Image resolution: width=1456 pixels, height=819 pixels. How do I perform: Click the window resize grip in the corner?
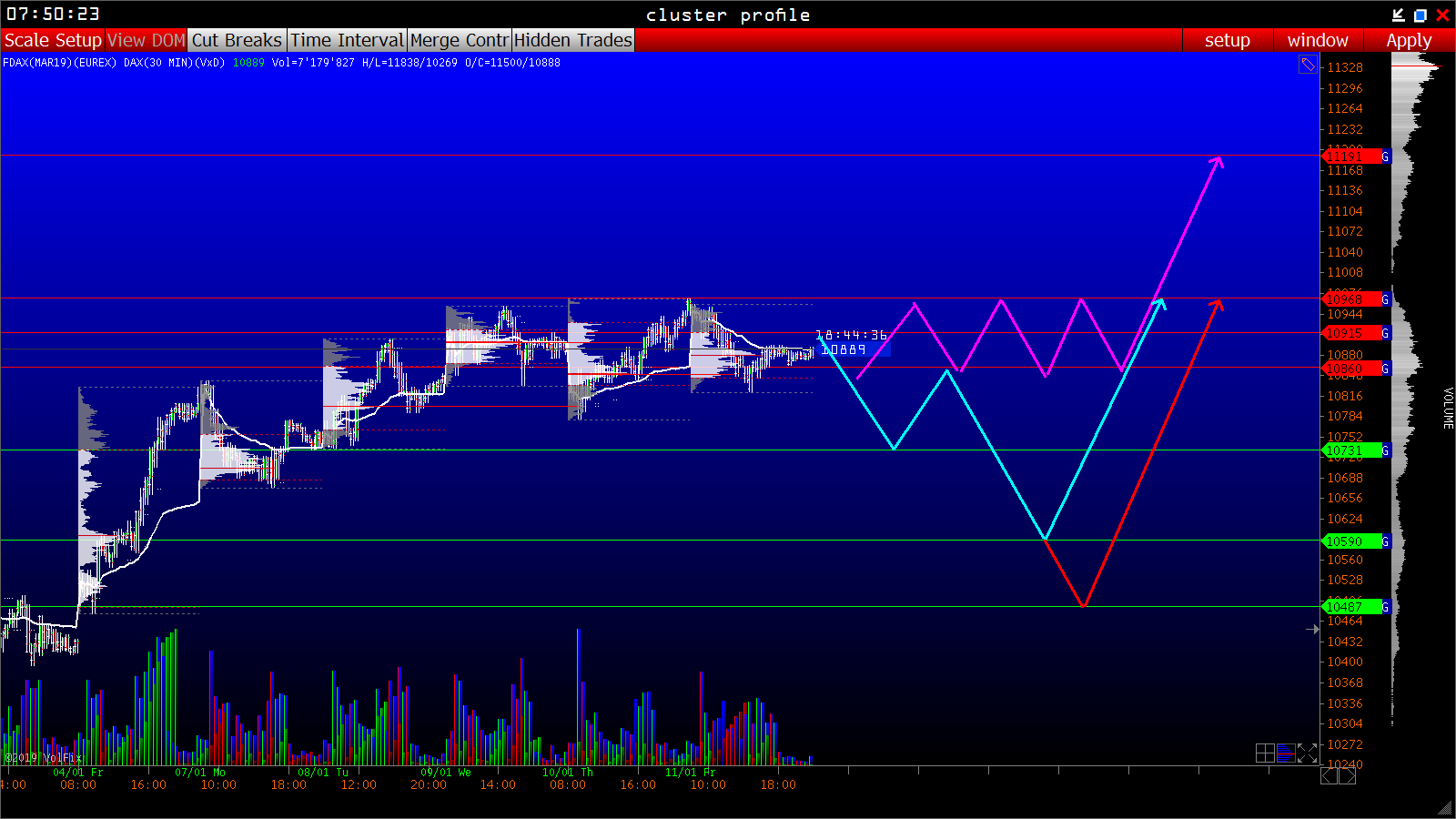[x=1446, y=809]
